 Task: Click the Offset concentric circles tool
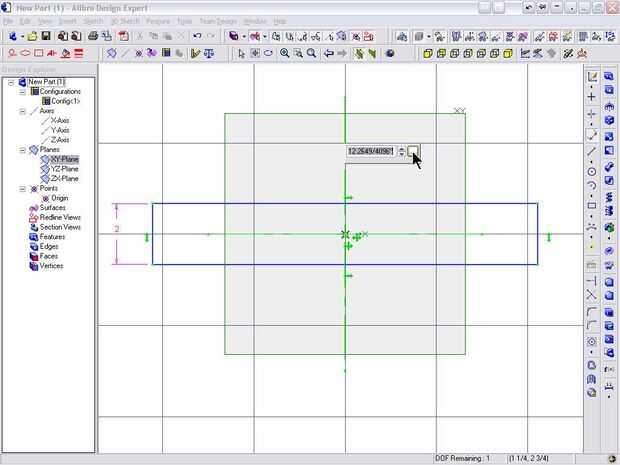pyautogui.click(x=592, y=341)
